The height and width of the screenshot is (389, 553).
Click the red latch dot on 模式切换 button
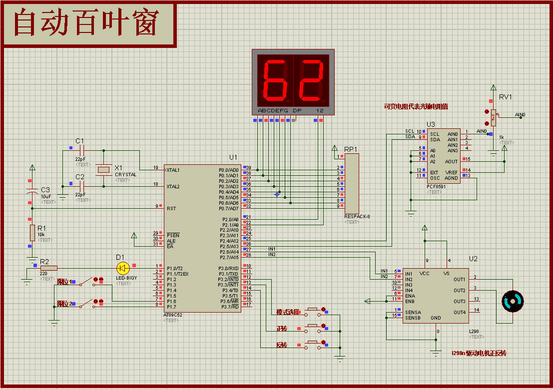pyautogui.click(x=323, y=309)
